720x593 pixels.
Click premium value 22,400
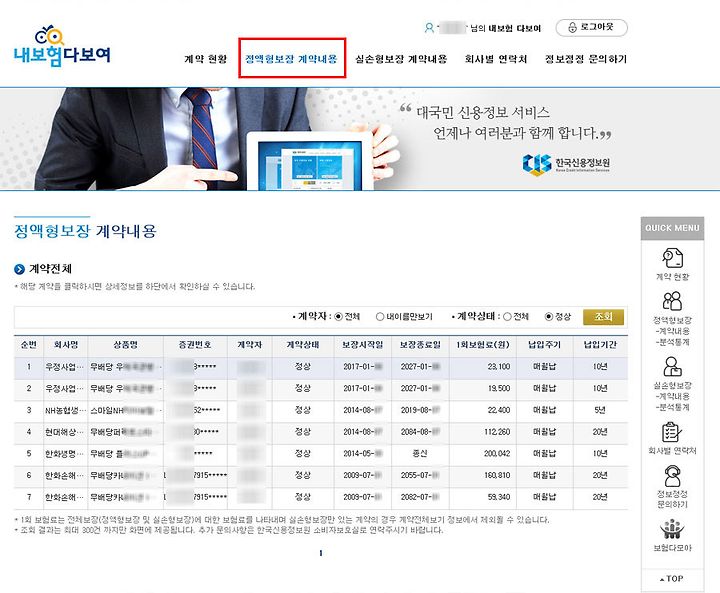(498, 410)
